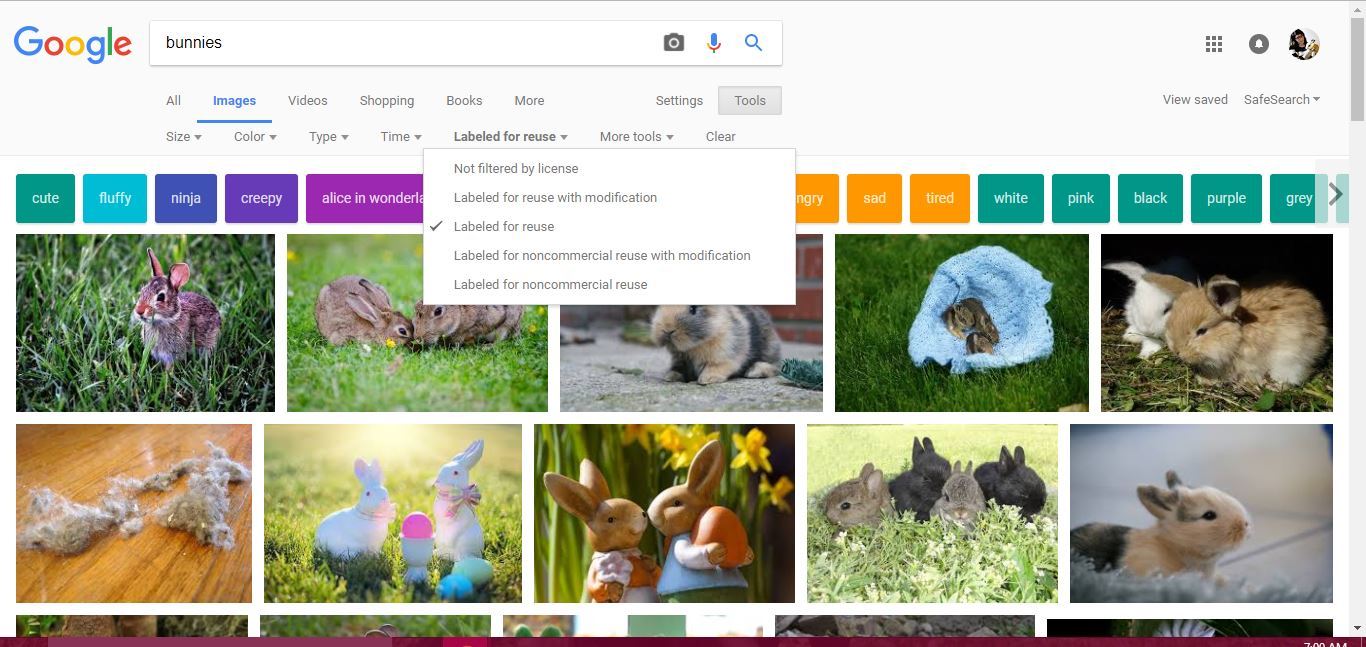Open the tan baby bunny on blanket image

1201,513
